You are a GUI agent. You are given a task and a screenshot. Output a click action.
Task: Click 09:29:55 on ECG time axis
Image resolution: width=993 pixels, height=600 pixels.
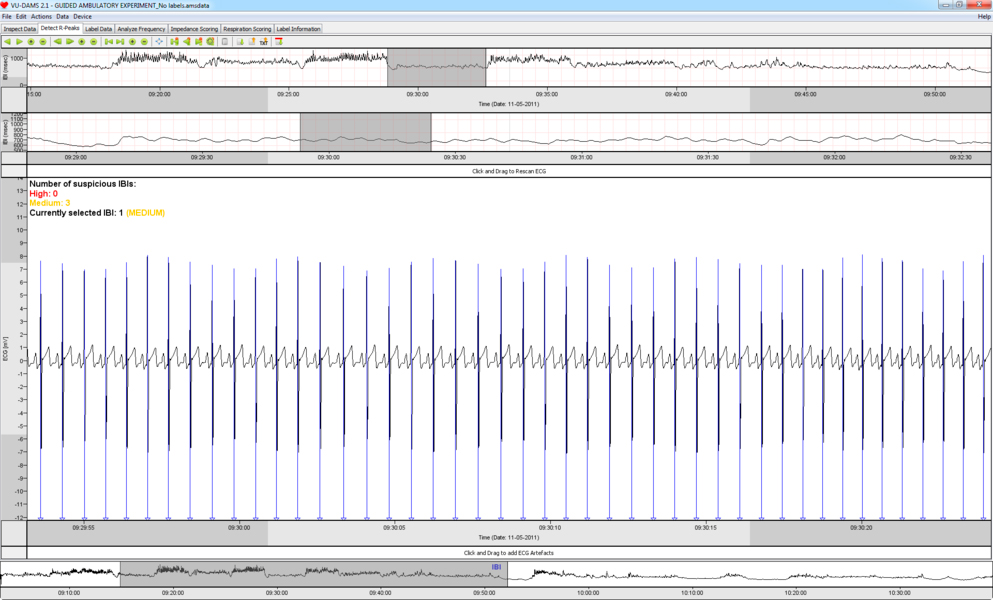(83, 527)
